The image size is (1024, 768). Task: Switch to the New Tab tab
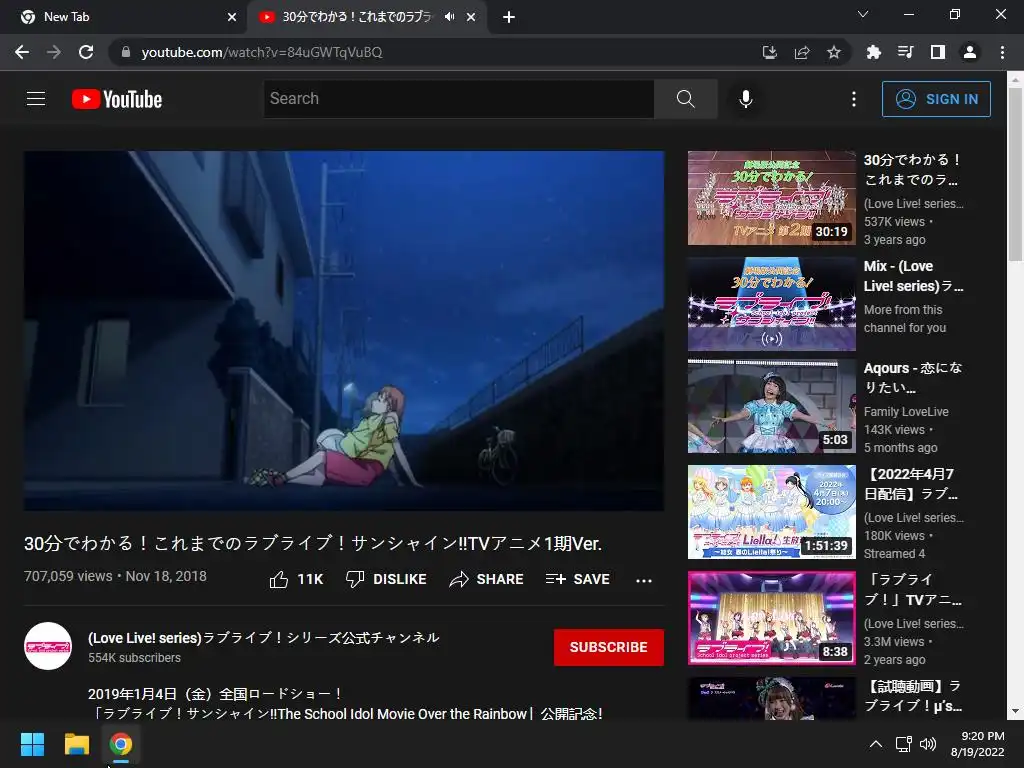[123, 17]
